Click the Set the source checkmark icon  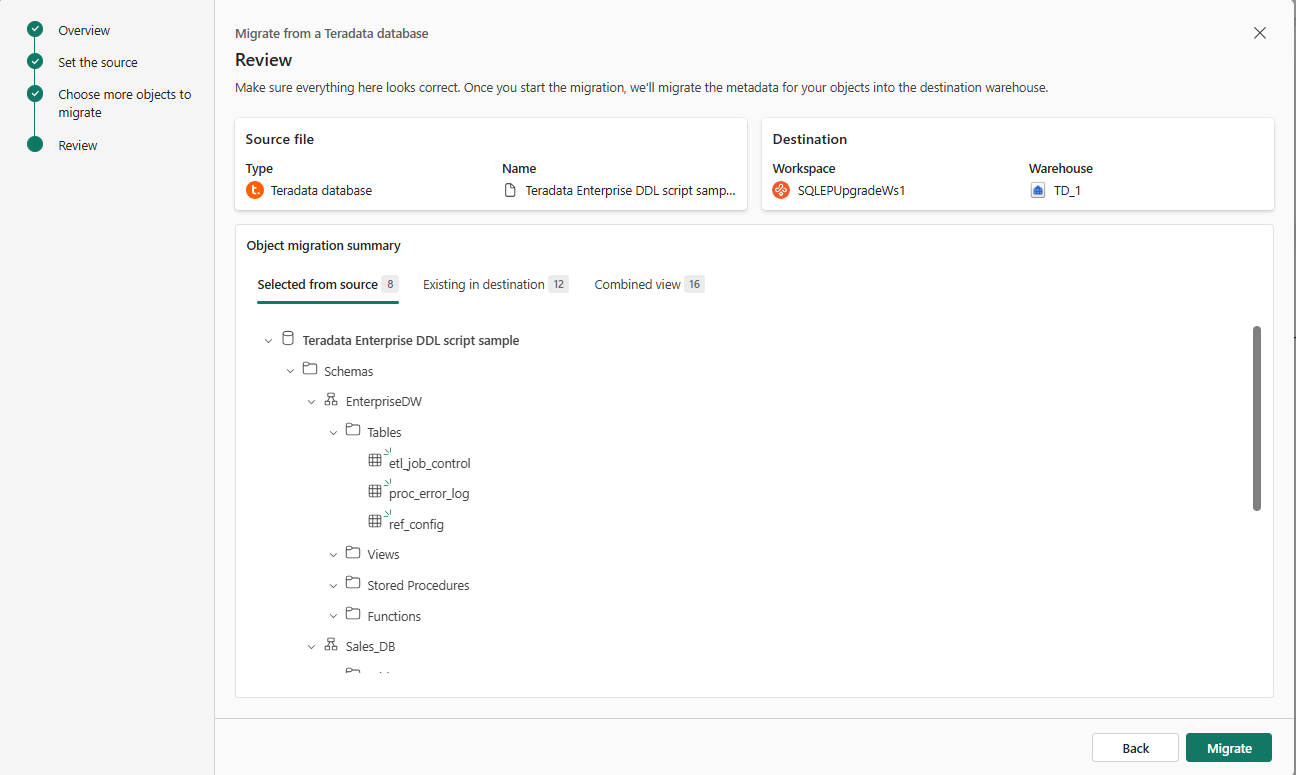point(35,62)
